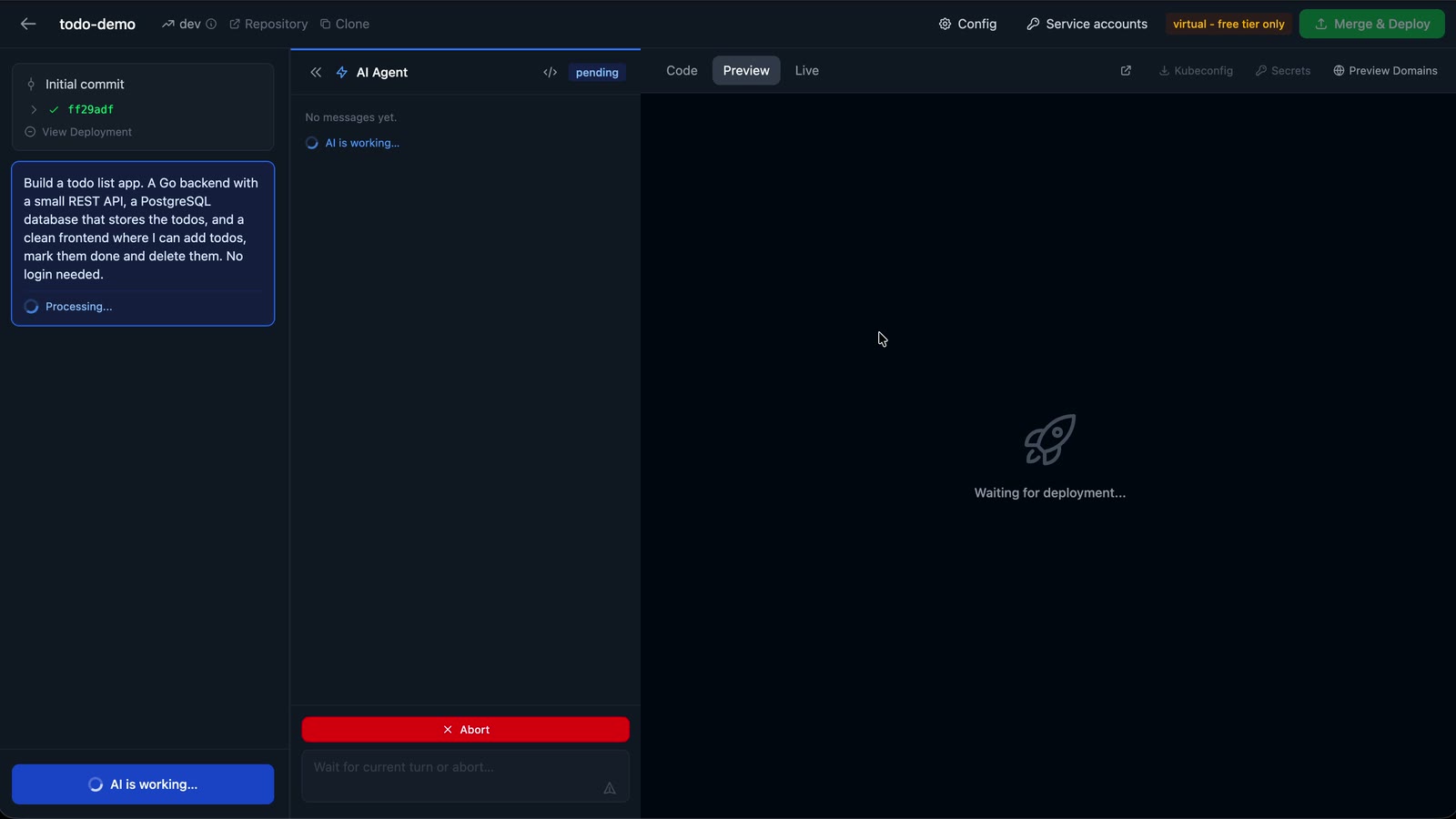Click View Deployment link
Screen dimensions: 1456x819
tap(79, 132)
